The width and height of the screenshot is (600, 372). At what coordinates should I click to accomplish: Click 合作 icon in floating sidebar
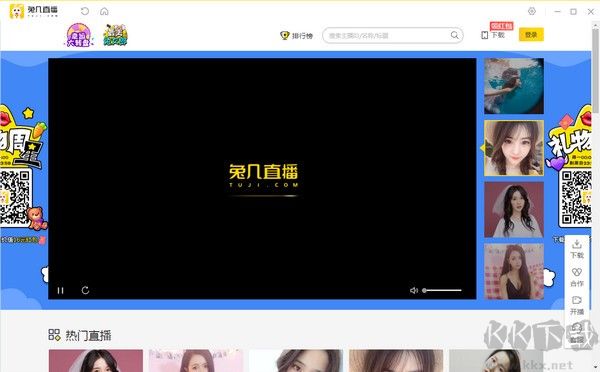pos(577,277)
